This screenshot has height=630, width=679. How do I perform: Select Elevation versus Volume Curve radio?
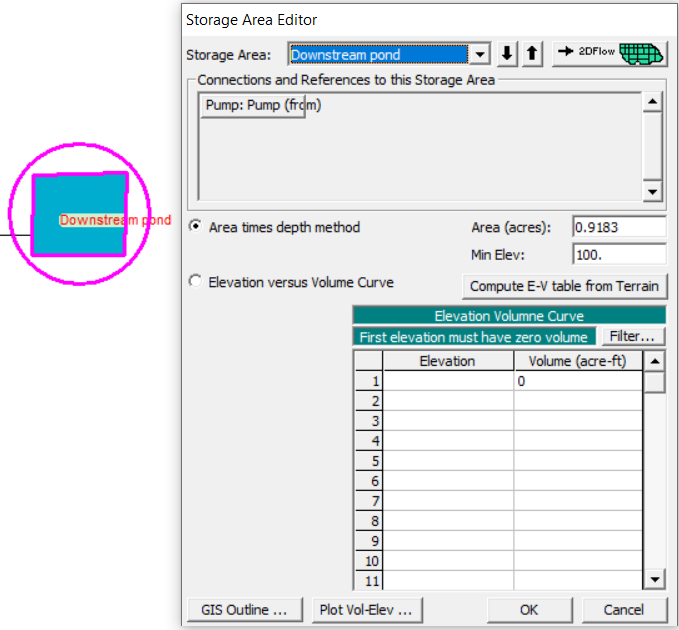click(195, 281)
